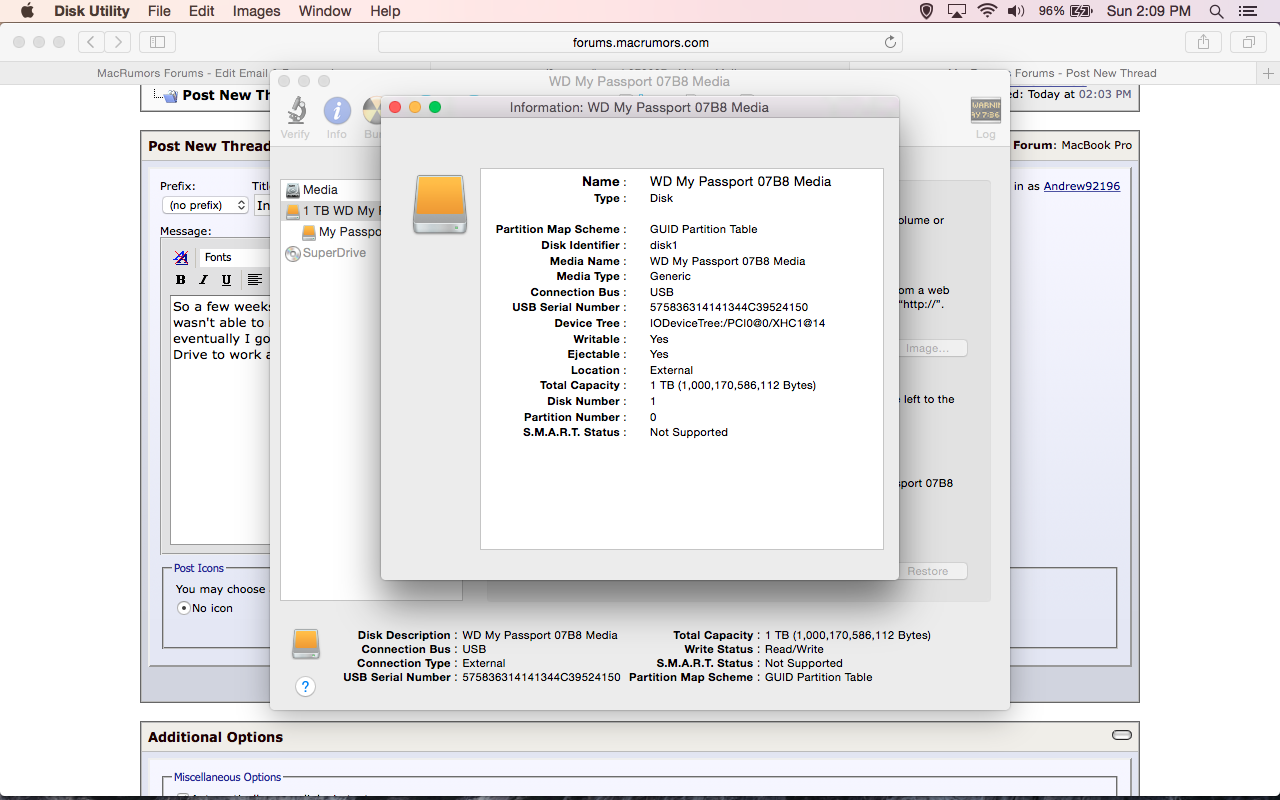
Task: Click the Read/Write status text in bottom panel
Action: pyautogui.click(x=794, y=649)
